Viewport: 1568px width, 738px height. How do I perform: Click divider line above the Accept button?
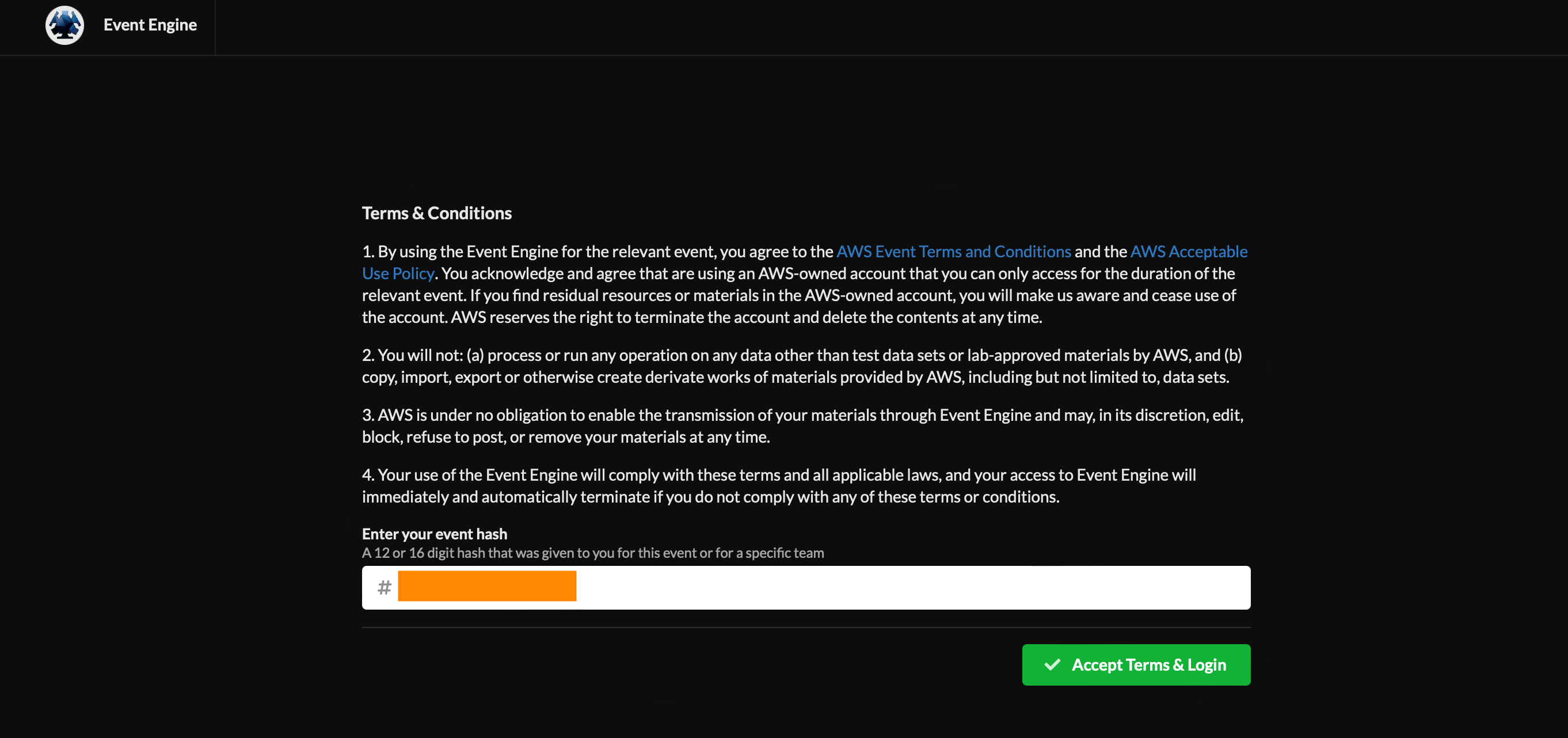click(x=806, y=627)
